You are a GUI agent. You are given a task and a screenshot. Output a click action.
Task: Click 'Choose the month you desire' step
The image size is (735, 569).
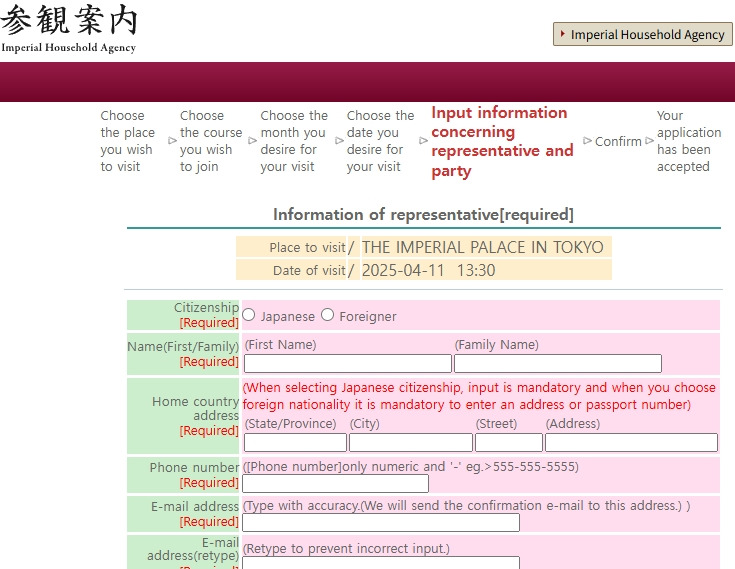pos(294,141)
